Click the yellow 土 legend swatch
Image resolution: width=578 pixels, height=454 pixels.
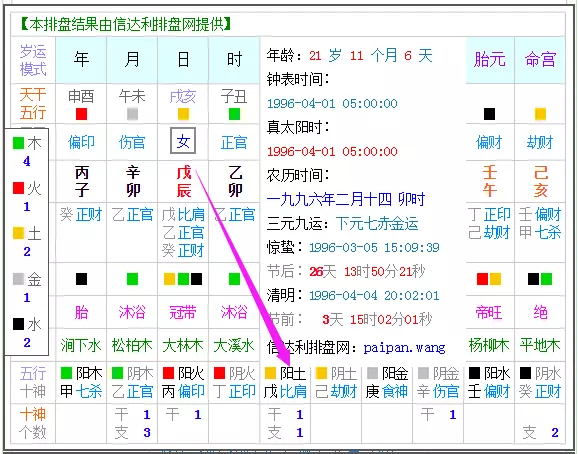point(18,233)
